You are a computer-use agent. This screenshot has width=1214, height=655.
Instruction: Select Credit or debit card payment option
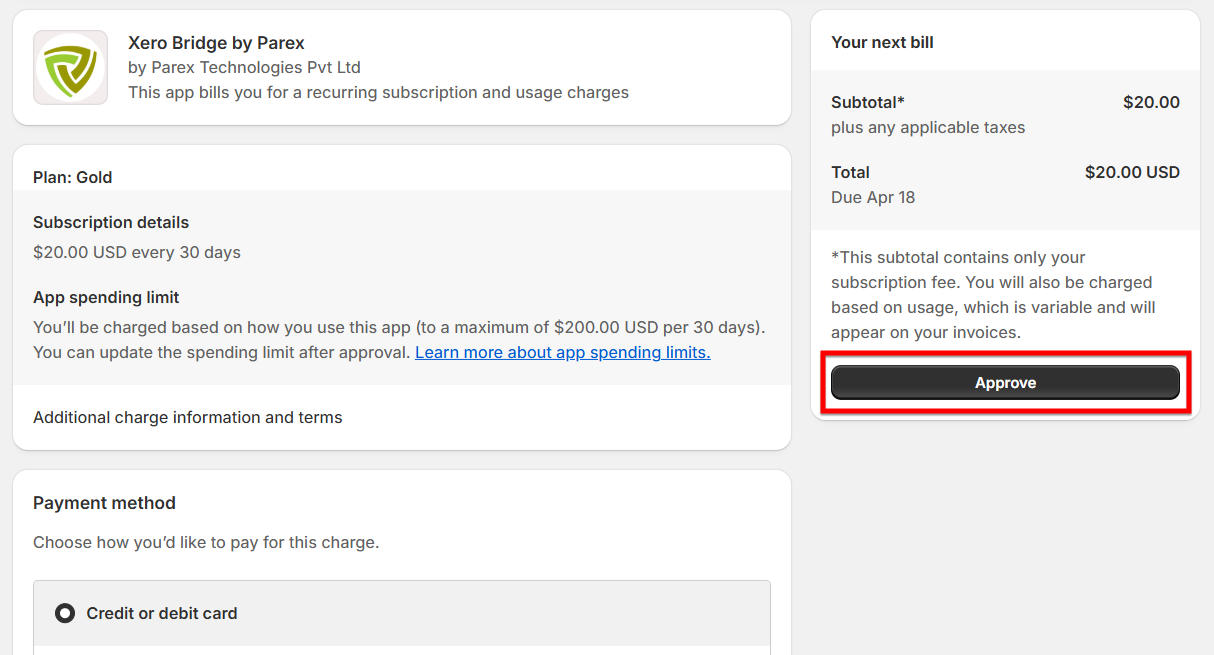coord(65,613)
